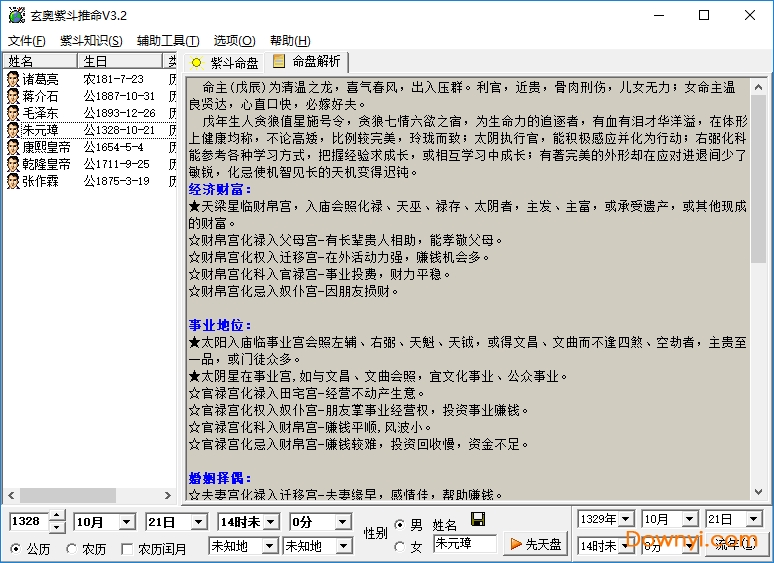Click the sun icon on 紫斗命盘 tab

[x=197, y=62]
